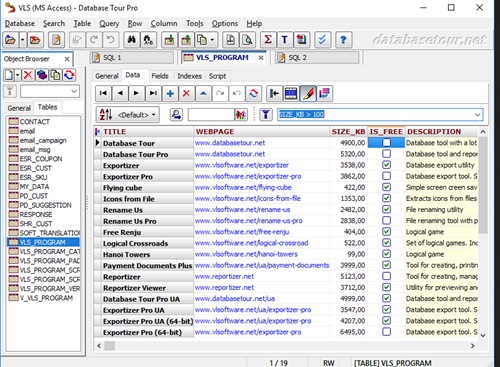
Task: Click the copy object icon in Object Browser
Action: [x=55, y=75]
